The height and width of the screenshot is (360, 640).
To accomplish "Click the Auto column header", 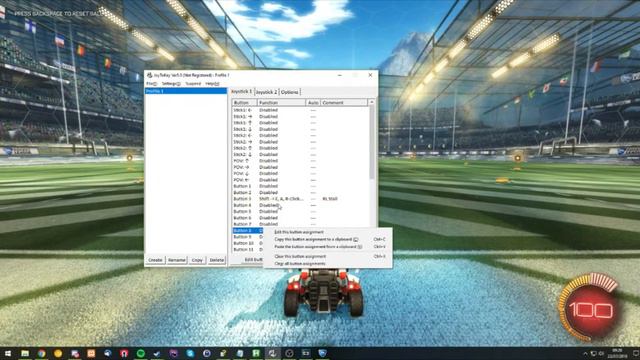I will click(313, 102).
